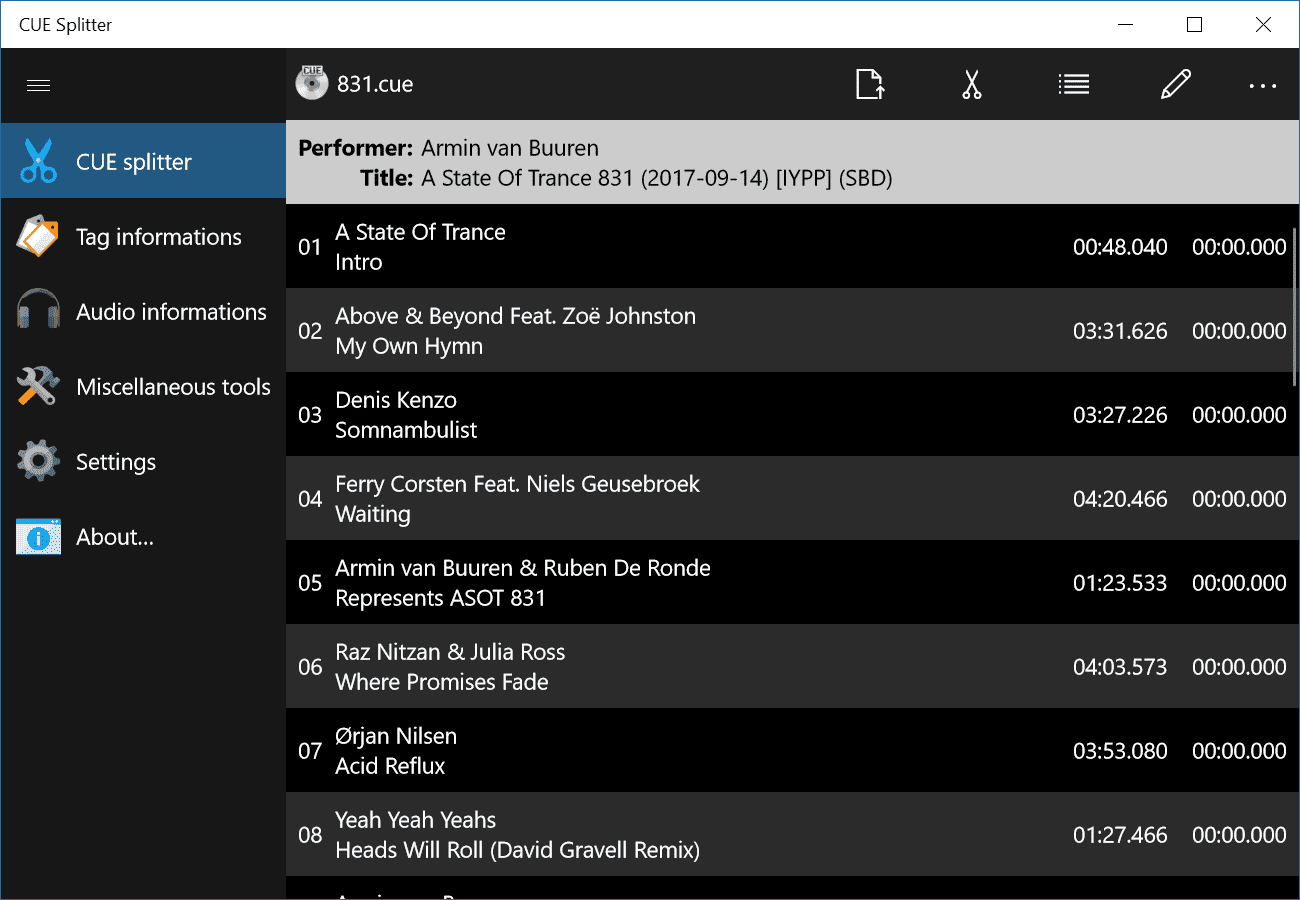The width and height of the screenshot is (1300, 900).
Task: Open the track list view icon
Action: pos(1074,85)
